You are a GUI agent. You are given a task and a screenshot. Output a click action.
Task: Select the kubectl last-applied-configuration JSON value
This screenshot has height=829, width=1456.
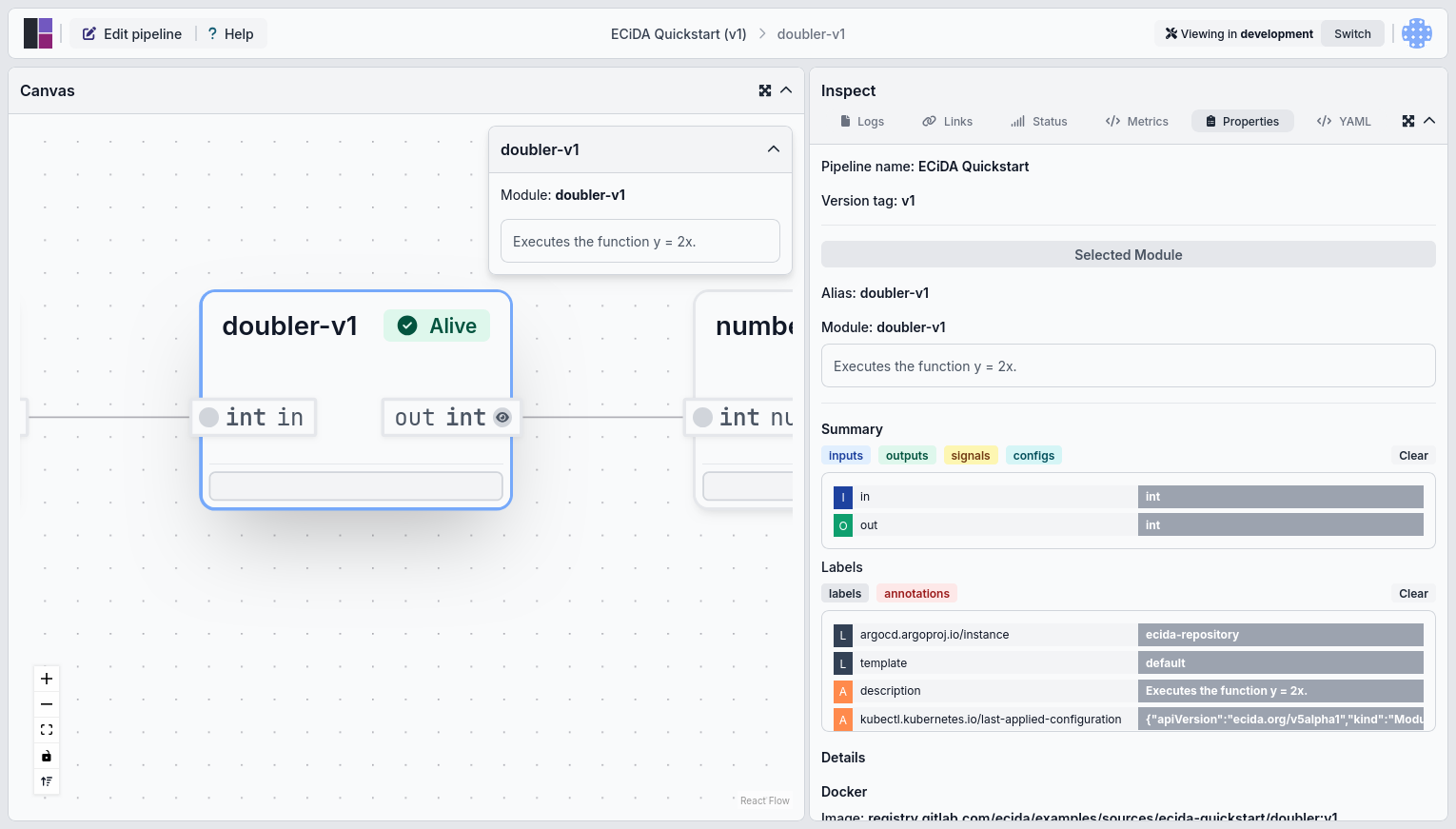1281,720
